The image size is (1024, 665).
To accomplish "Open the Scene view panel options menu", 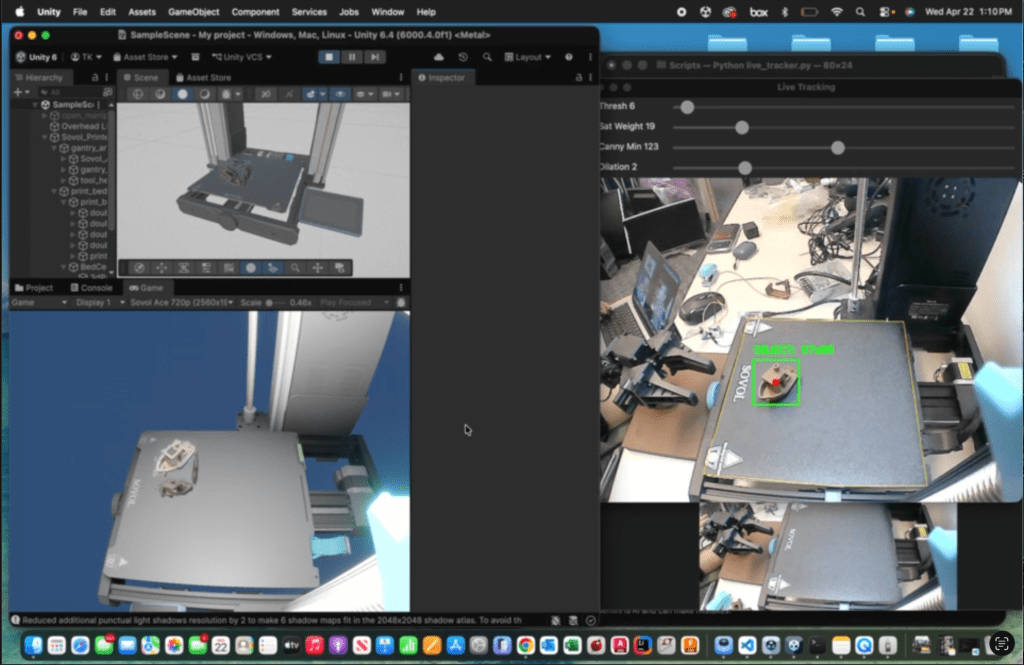I will [401, 77].
